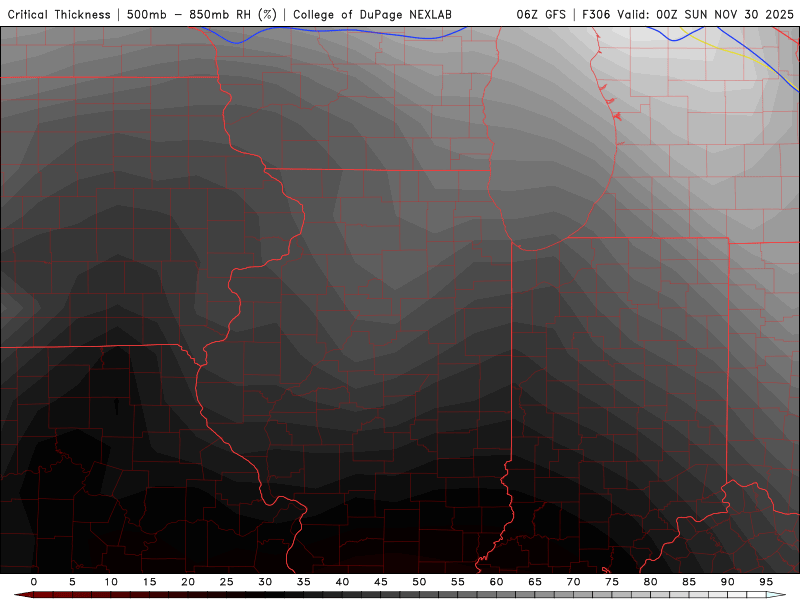This screenshot has width=800, height=600.
Task: Click the '45' colorbar scale label
Action: point(381,582)
